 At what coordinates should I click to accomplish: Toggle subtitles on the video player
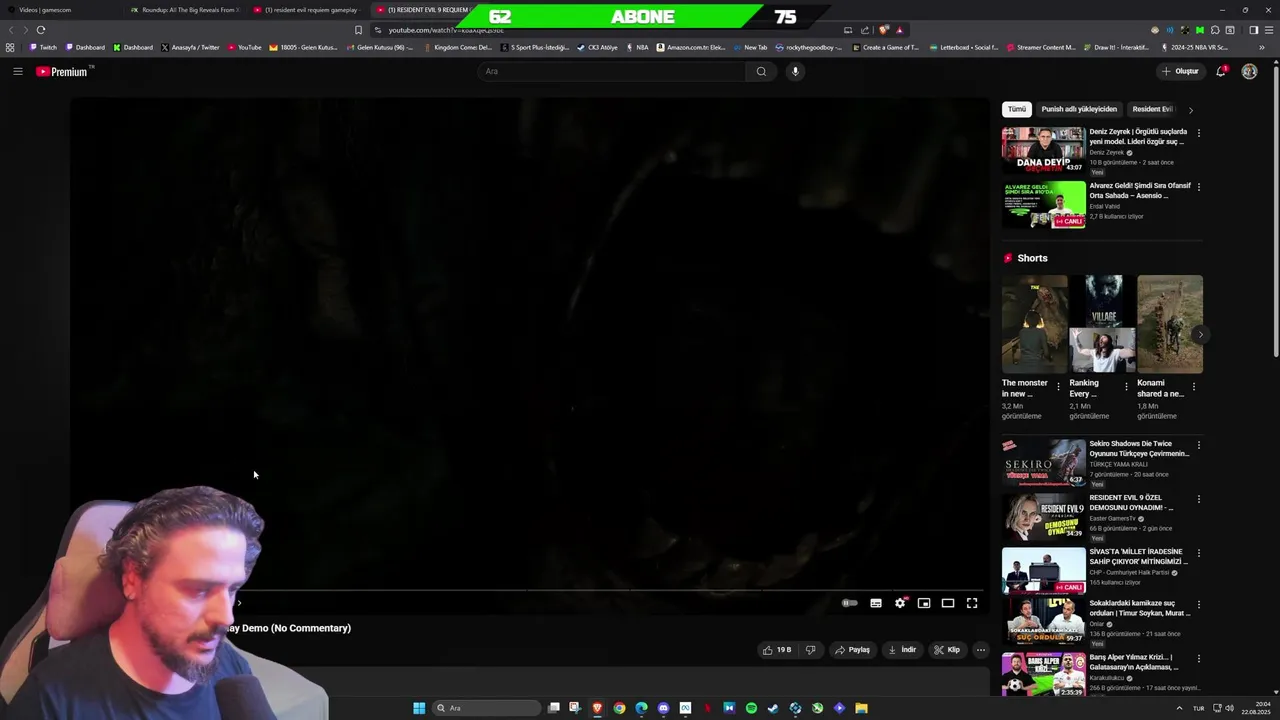tap(876, 603)
